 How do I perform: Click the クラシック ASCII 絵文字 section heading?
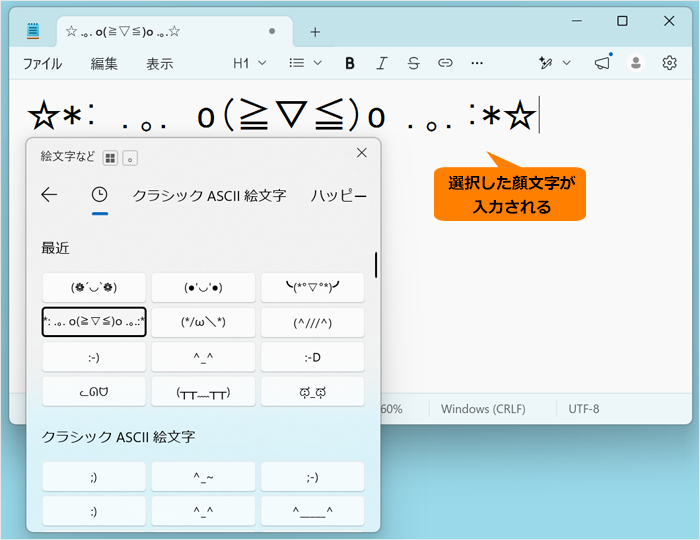coord(118,437)
